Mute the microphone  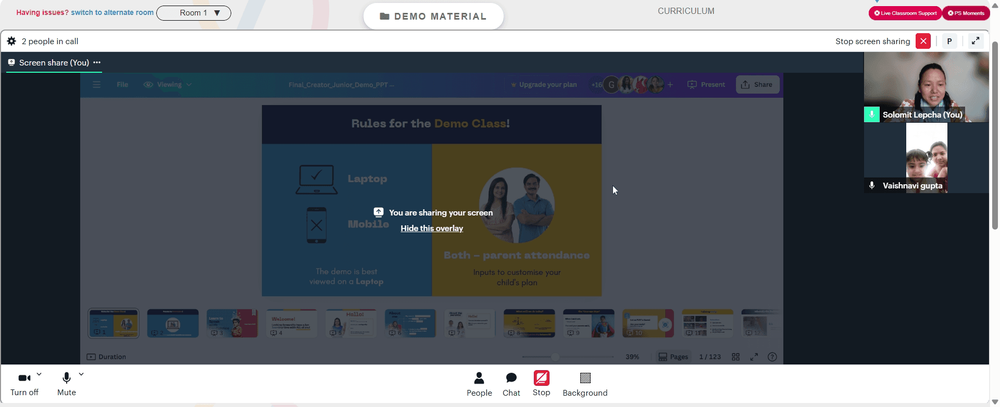tap(66, 385)
